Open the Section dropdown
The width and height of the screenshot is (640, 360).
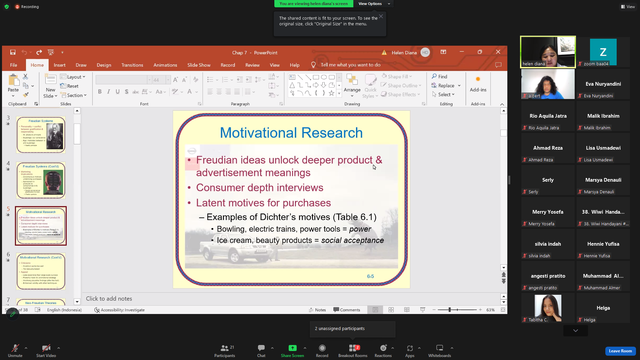[74, 95]
